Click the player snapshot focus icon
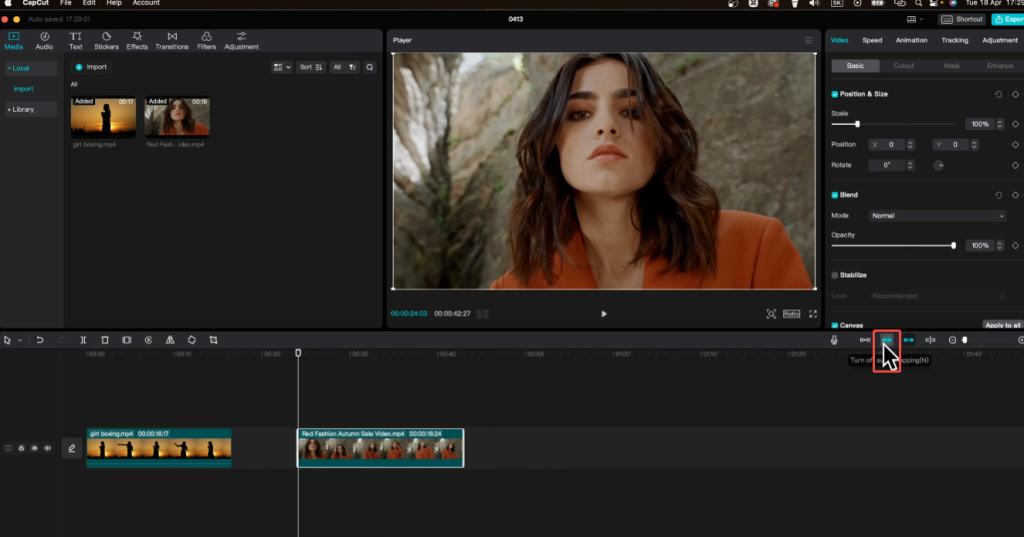The width and height of the screenshot is (1024, 537). click(x=771, y=314)
